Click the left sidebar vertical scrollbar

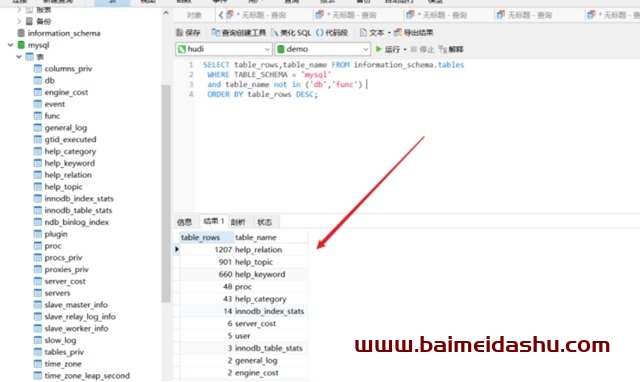[166, 194]
